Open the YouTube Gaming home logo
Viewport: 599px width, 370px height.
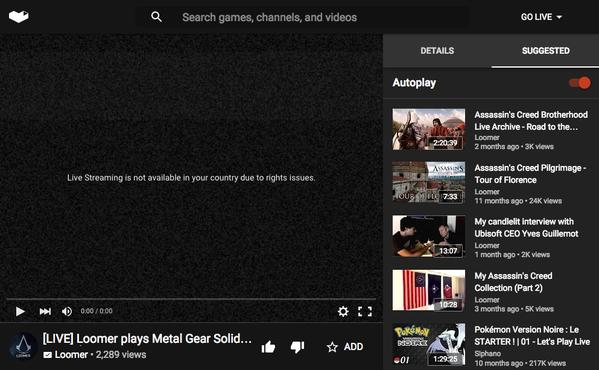(x=18, y=17)
